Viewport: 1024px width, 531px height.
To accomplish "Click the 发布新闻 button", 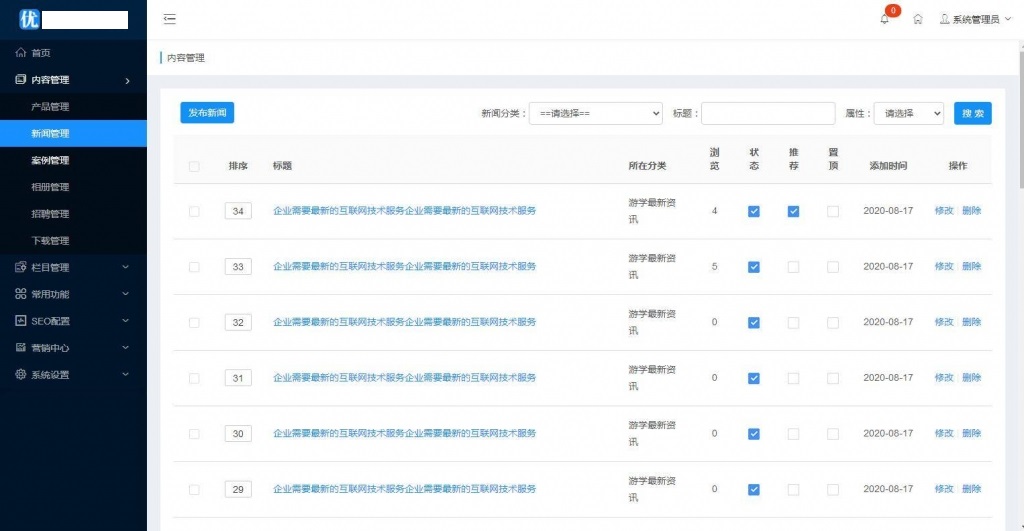I will [x=207, y=113].
